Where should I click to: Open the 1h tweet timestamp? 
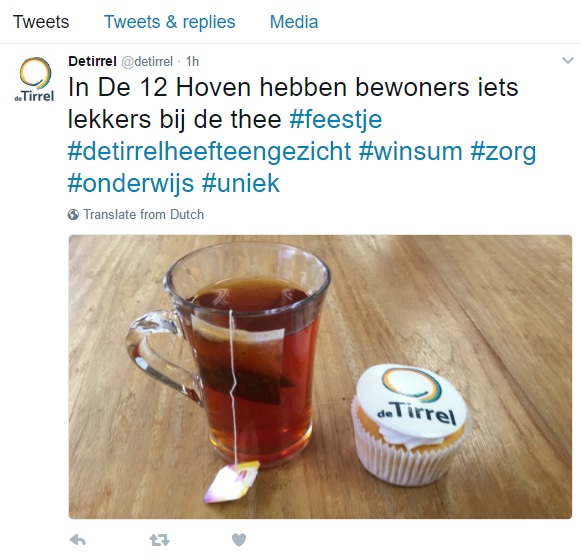pos(192,62)
